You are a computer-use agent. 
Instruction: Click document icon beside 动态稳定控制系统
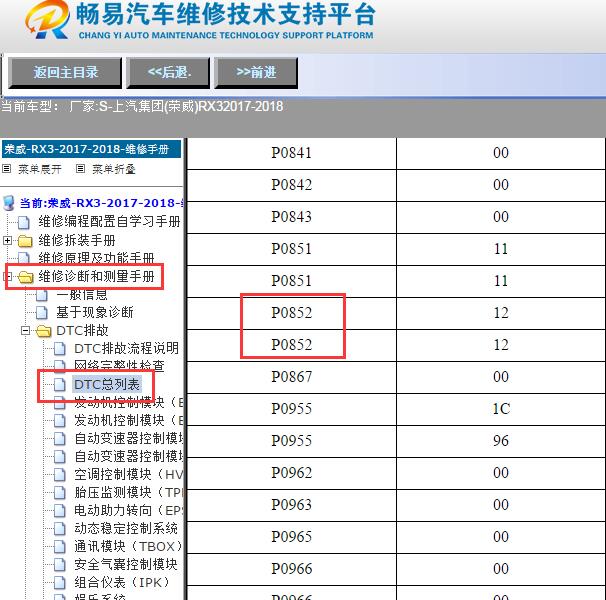pyautogui.click(x=60, y=528)
